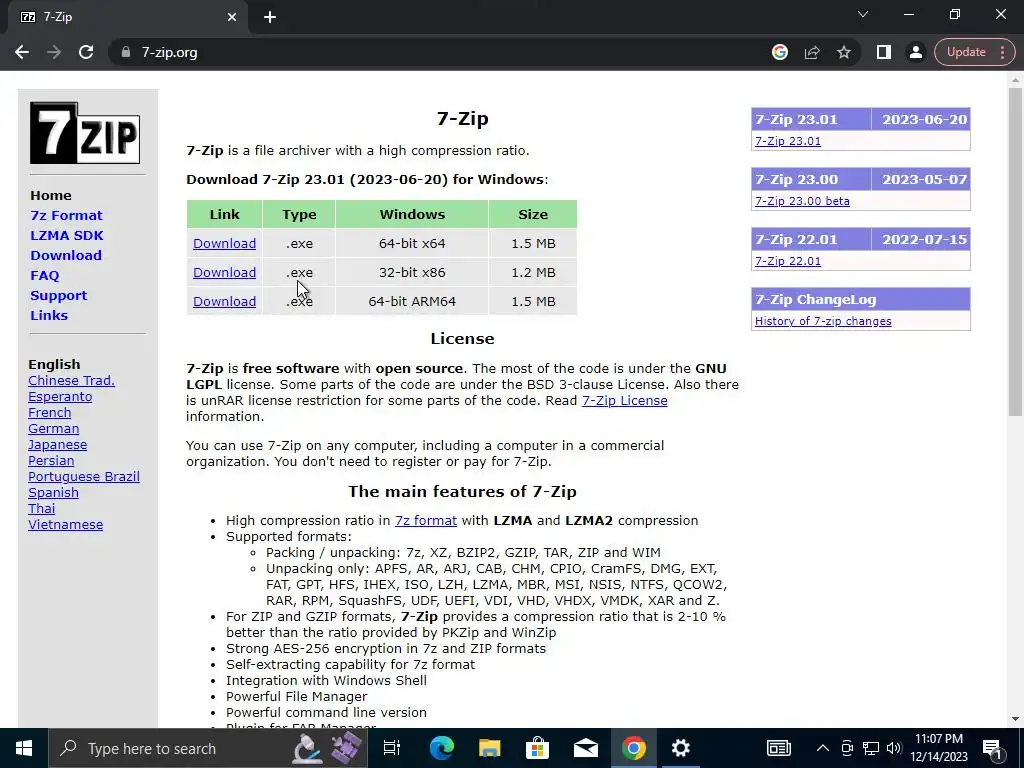Open the FAQ page
Screen dimensions: 1024x768
44,276
